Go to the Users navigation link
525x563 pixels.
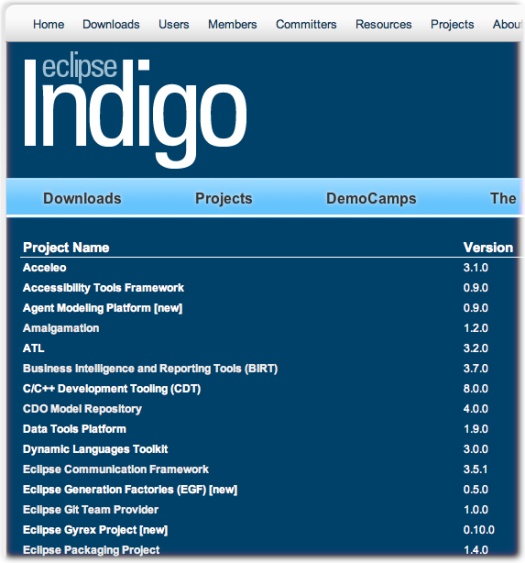coord(174,24)
